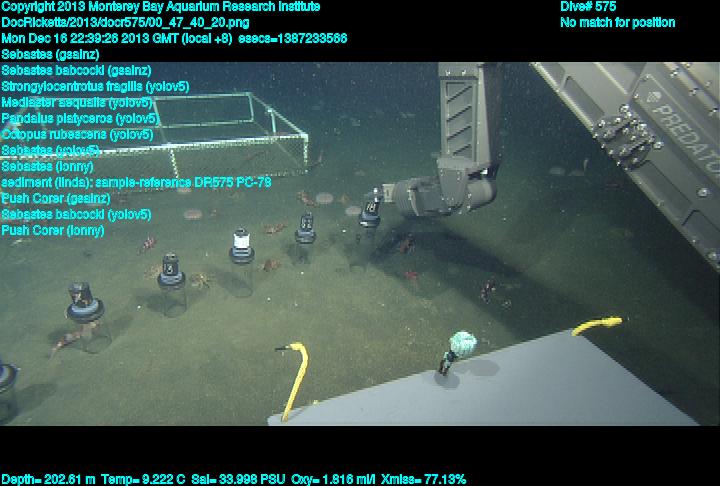Click the MBARI copyright 2013 line

pyautogui.click(x=161, y=7)
